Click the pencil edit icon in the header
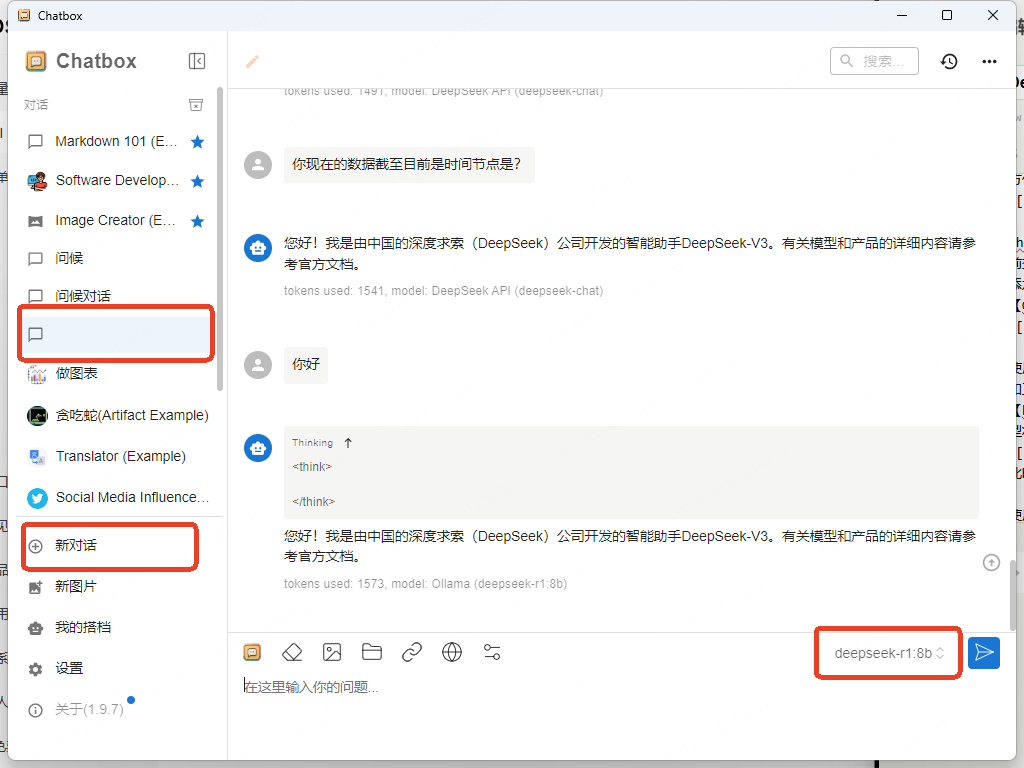The width and height of the screenshot is (1024, 768). pos(252,61)
